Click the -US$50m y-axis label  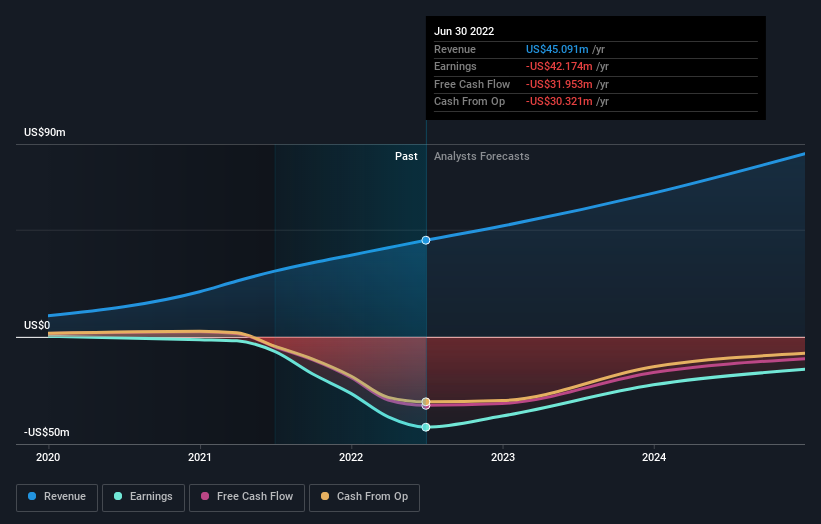[47, 432]
